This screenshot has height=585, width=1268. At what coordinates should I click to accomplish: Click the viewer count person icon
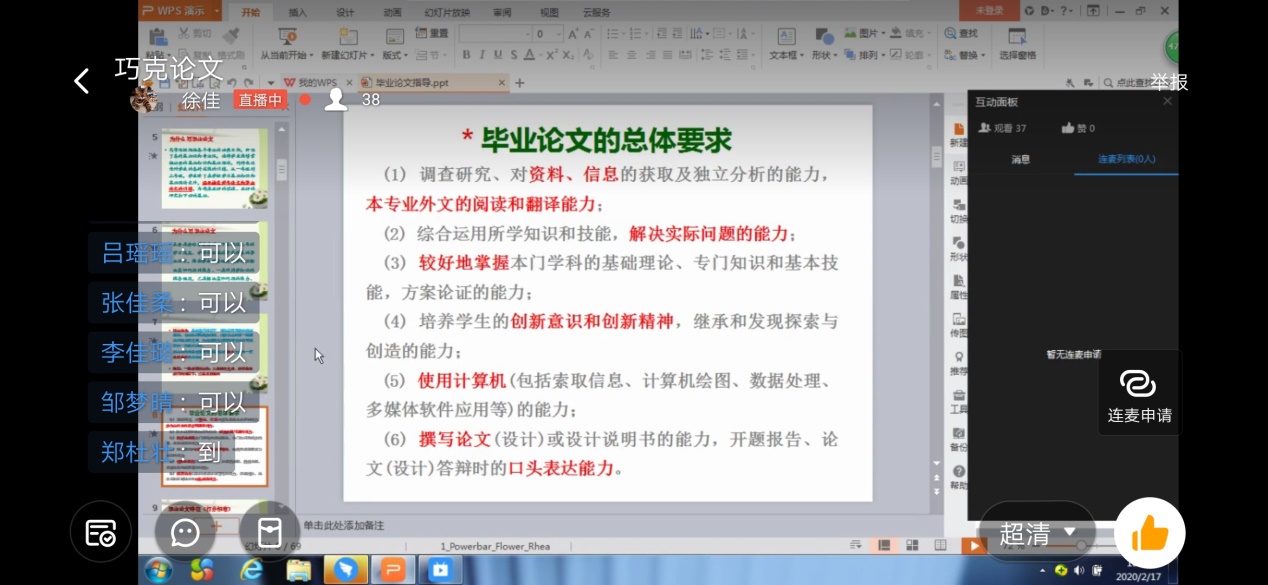(336, 99)
